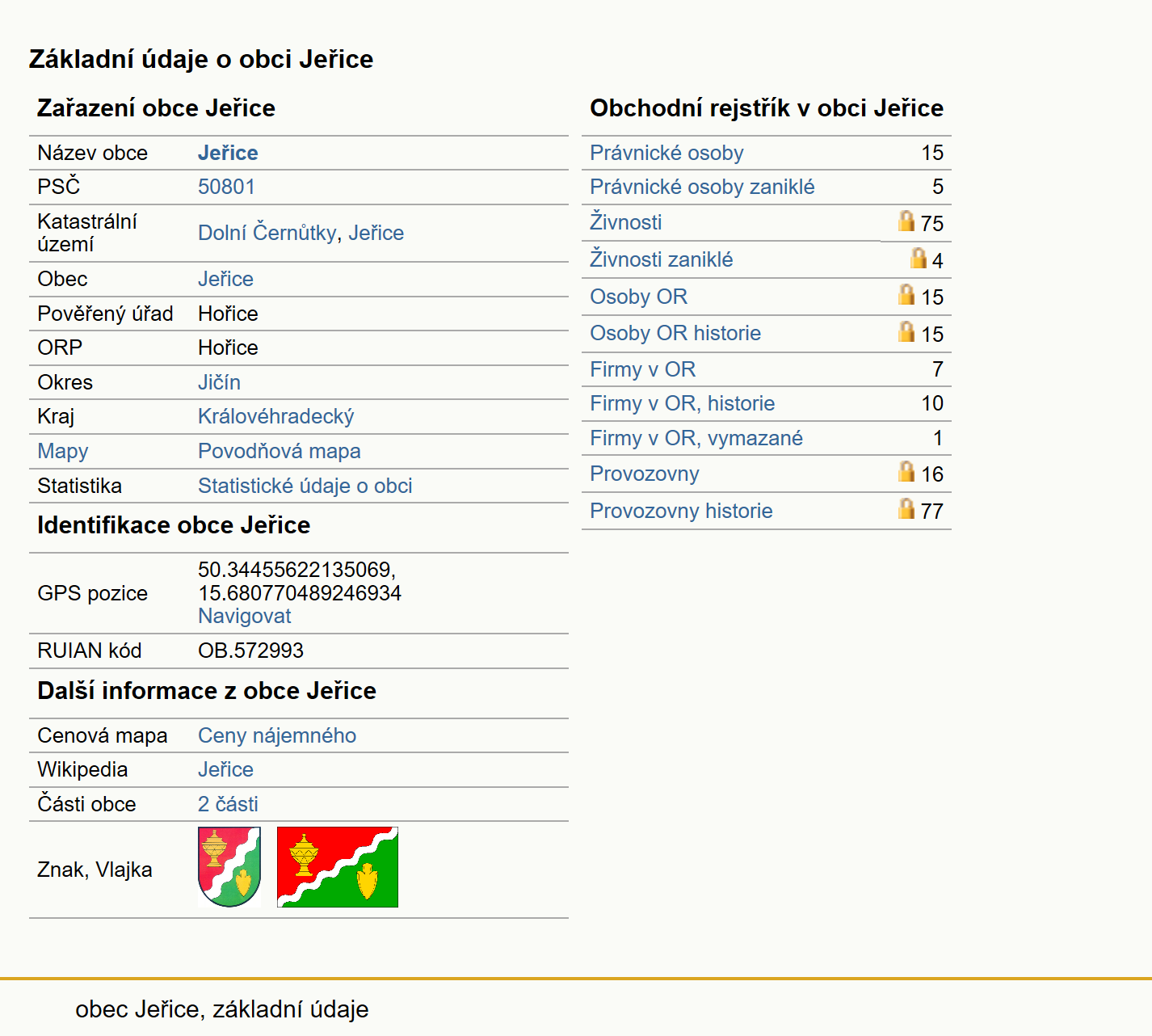Click the count 5 for Právnické osoby zaniklé
The width and height of the screenshot is (1152, 1036).
tap(937, 187)
